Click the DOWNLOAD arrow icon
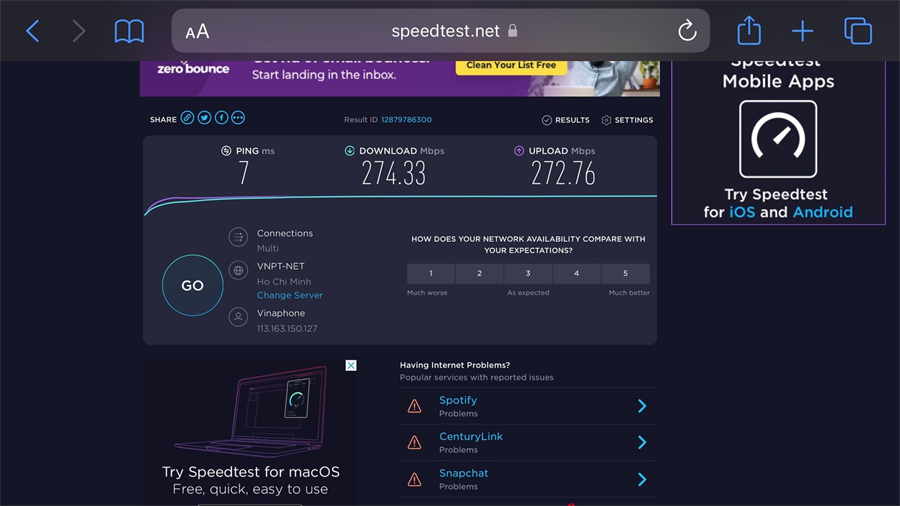This screenshot has width=900, height=506. click(349, 151)
